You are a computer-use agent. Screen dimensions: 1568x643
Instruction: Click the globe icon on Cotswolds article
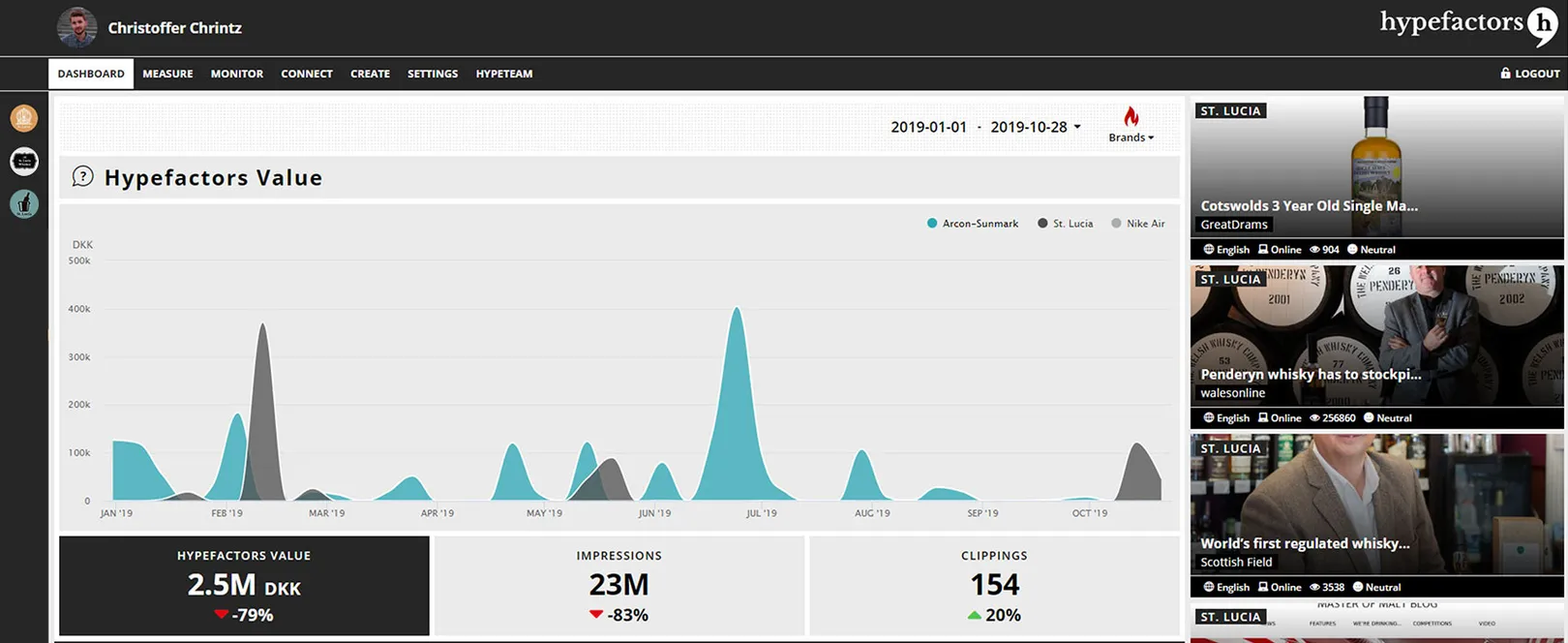(x=1208, y=249)
